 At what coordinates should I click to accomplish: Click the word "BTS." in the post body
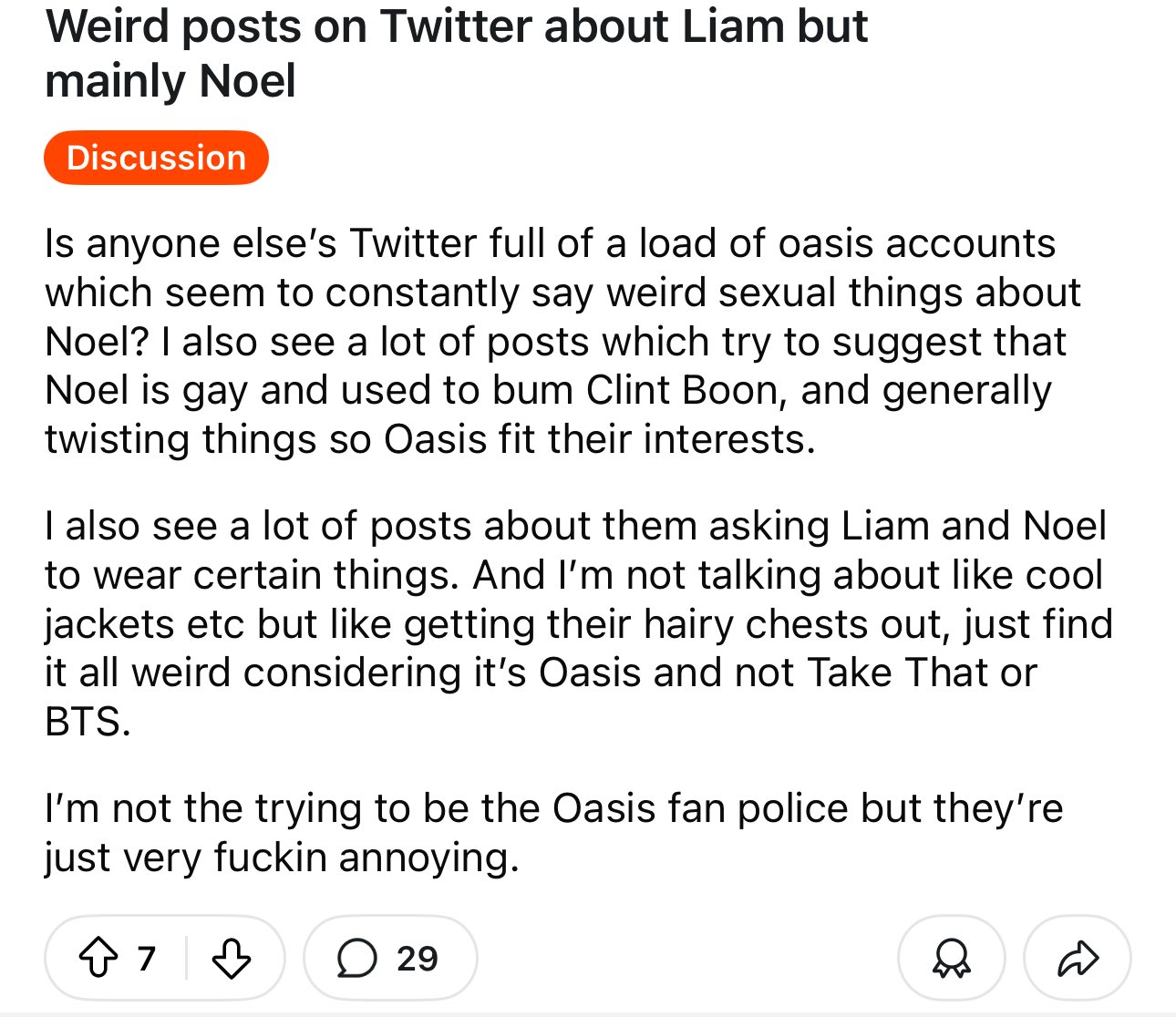point(88,722)
